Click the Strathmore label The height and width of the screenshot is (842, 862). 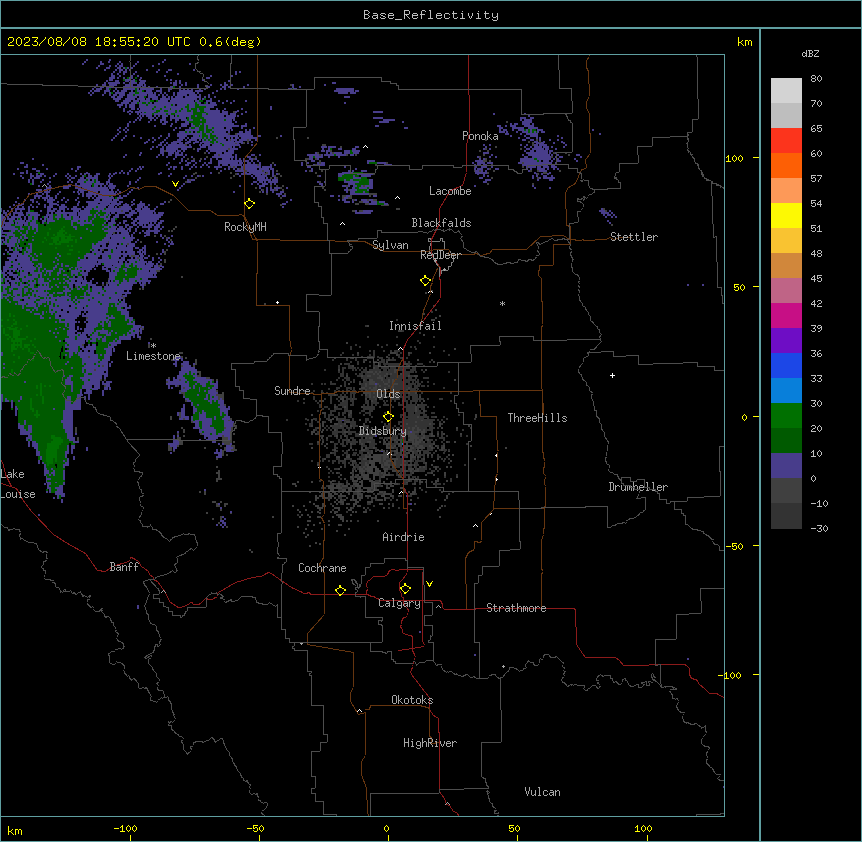516,608
